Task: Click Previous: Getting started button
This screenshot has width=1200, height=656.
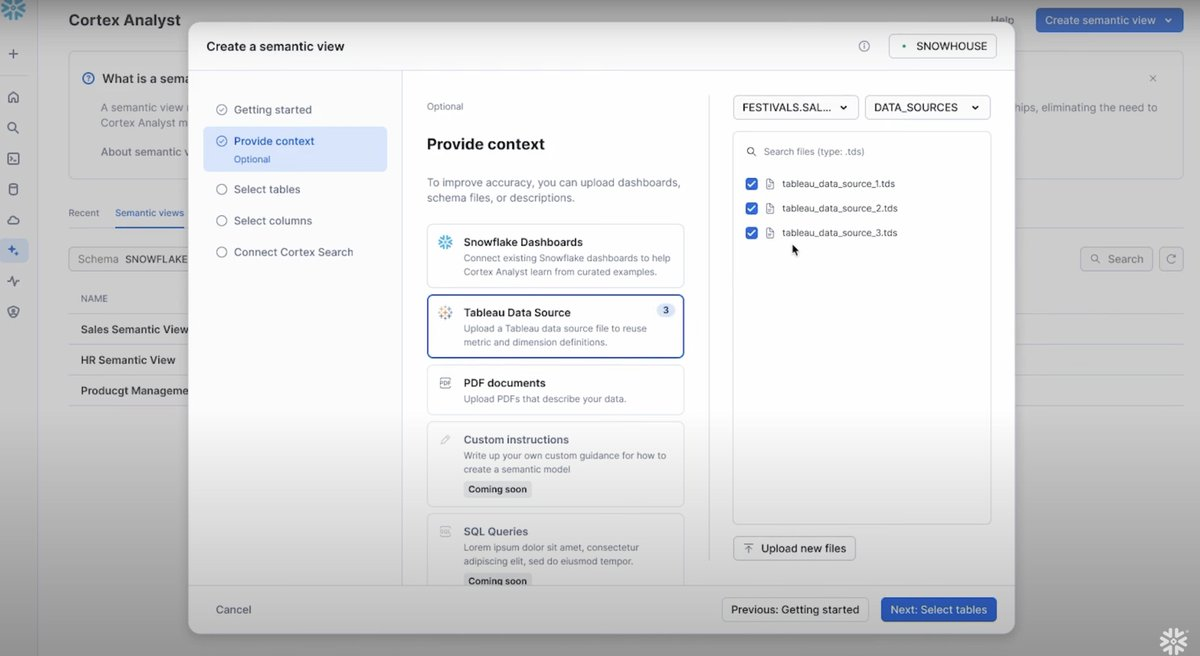Action: [795, 609]
